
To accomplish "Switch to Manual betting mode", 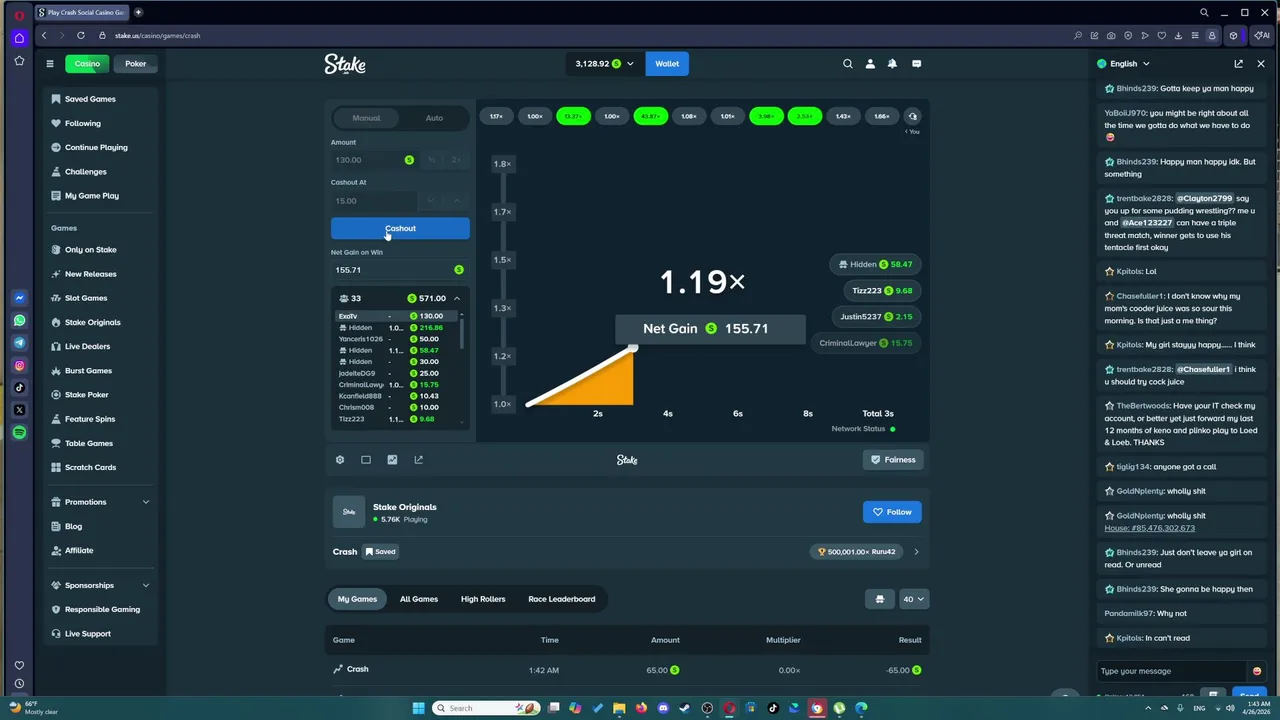I will click(366, 118).
